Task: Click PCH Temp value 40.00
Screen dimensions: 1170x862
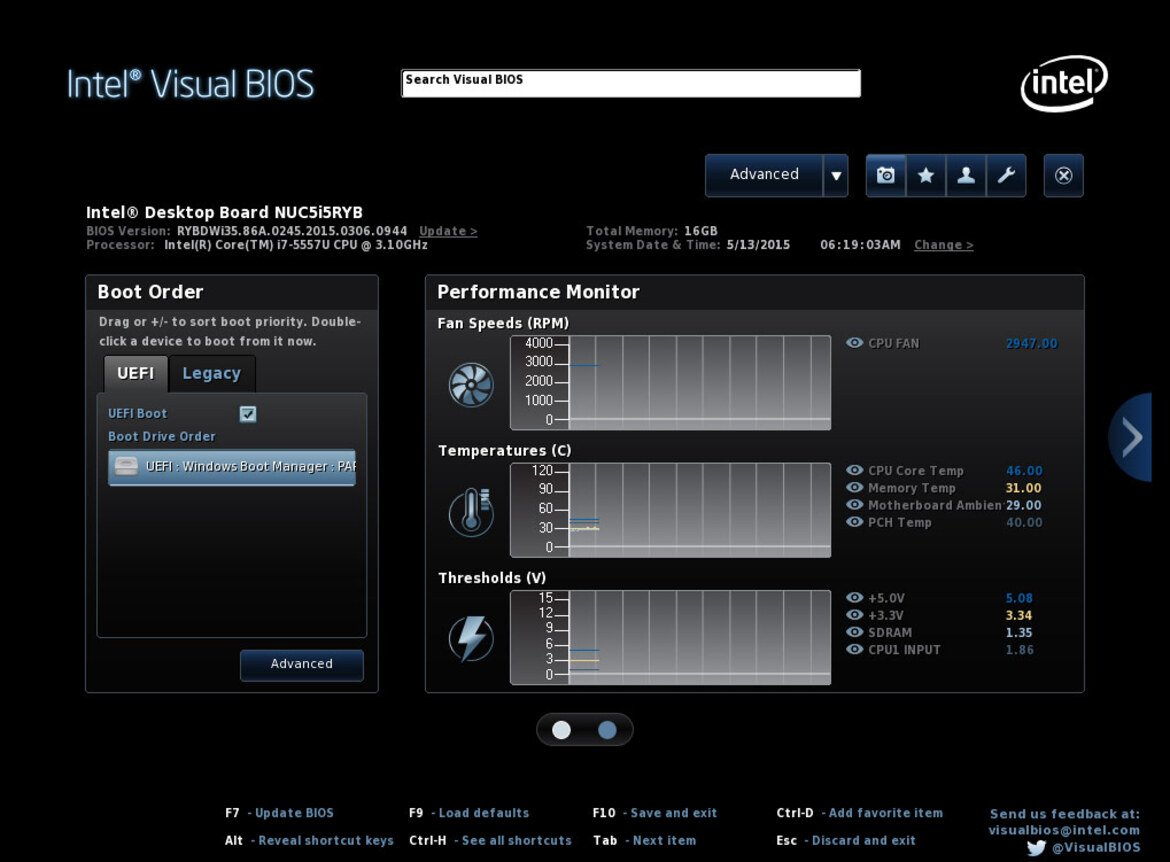Action: (x=1024, y=522)
